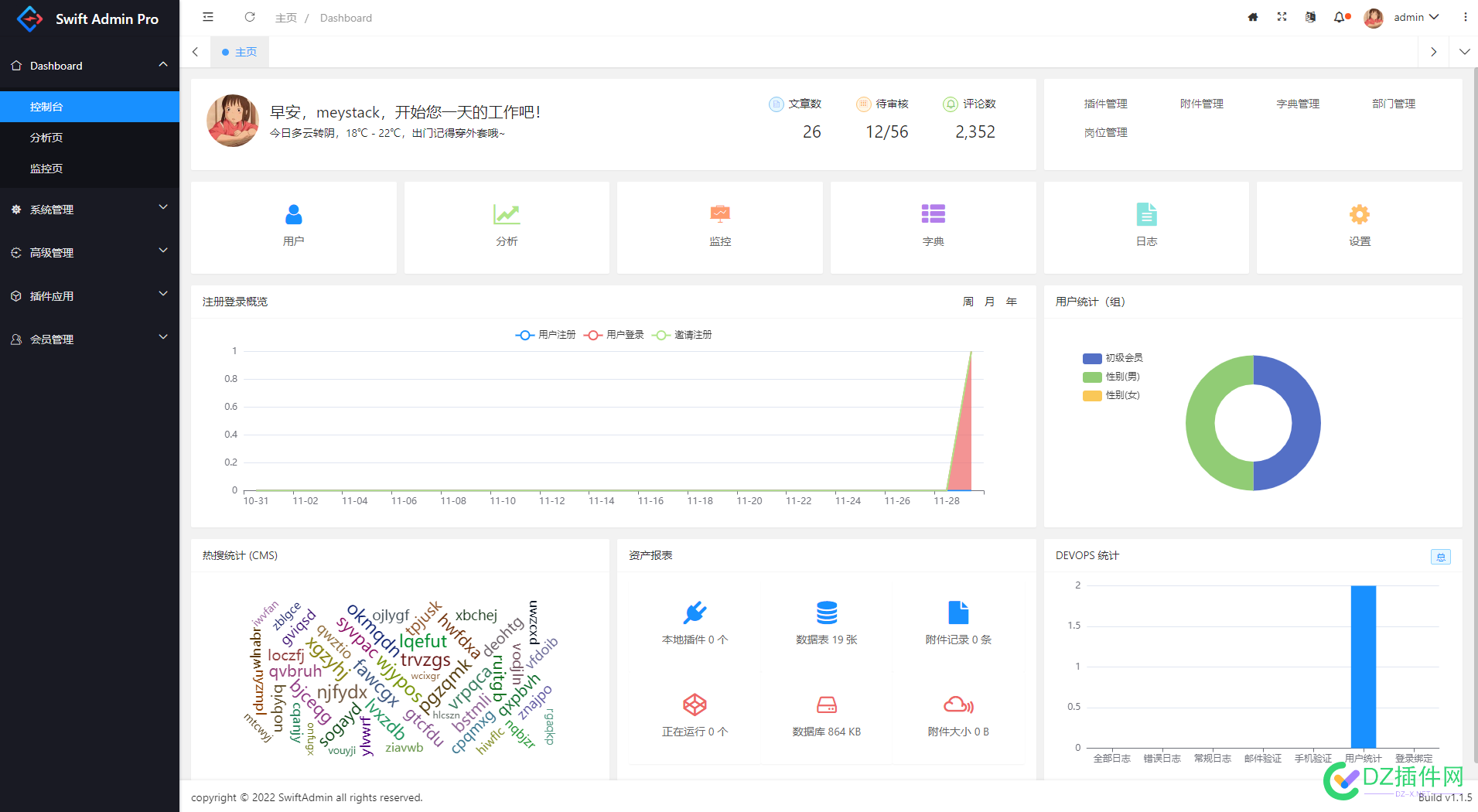This screenshot has height=812, width=1478.
Task: Open the 部门管理 quick link
Action: tap(1393, 104)
